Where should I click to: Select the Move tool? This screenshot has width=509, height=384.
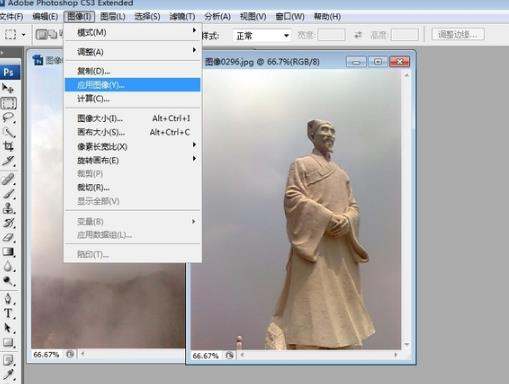coord(8,88)
